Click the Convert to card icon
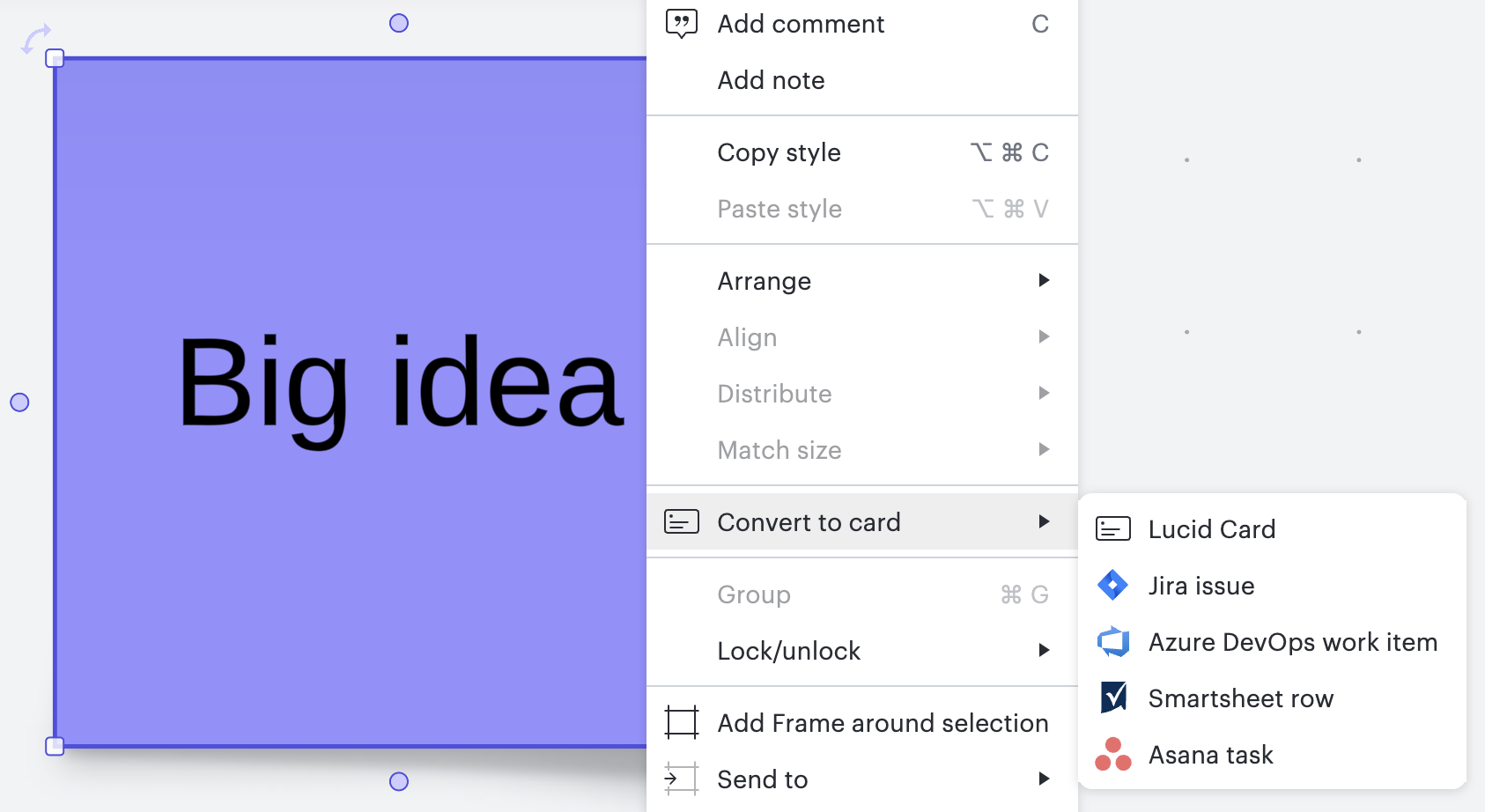This screenshot has width=1485, height=812. 681,521
